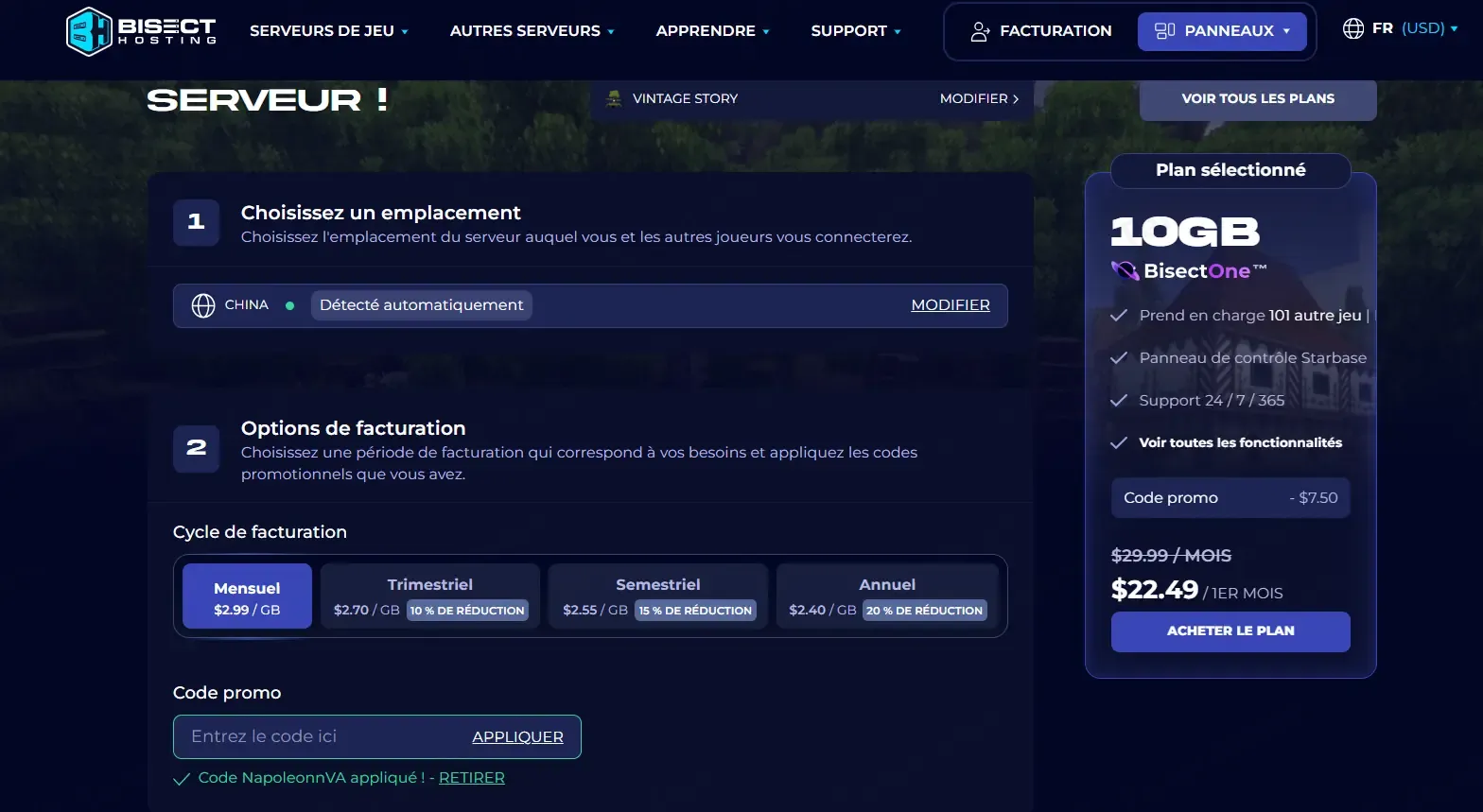Open the Serveurs de jeu menu
1483x812 pixels.
click(x=329, y=31)
